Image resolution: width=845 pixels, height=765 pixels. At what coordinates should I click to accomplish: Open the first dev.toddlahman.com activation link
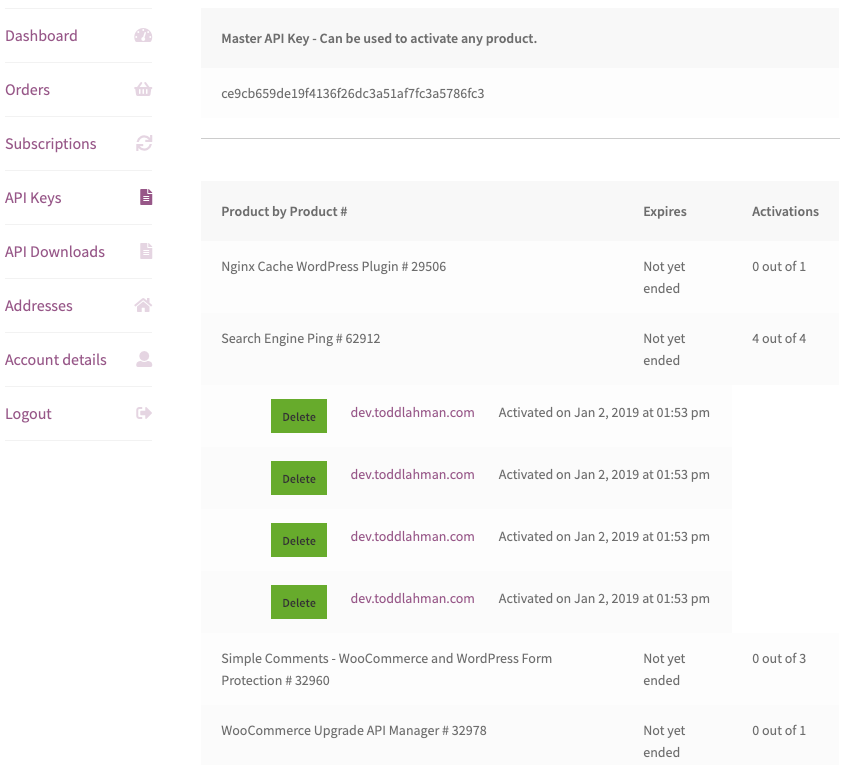tap(412, 412)
